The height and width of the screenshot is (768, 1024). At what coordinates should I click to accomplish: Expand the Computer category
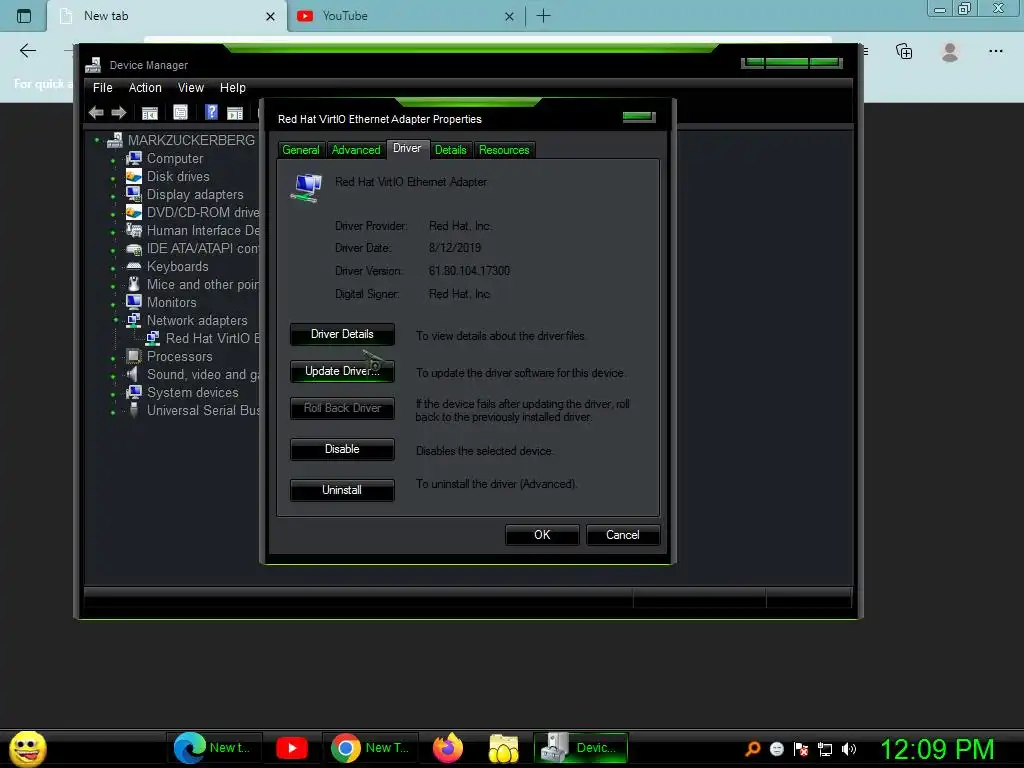113,160
